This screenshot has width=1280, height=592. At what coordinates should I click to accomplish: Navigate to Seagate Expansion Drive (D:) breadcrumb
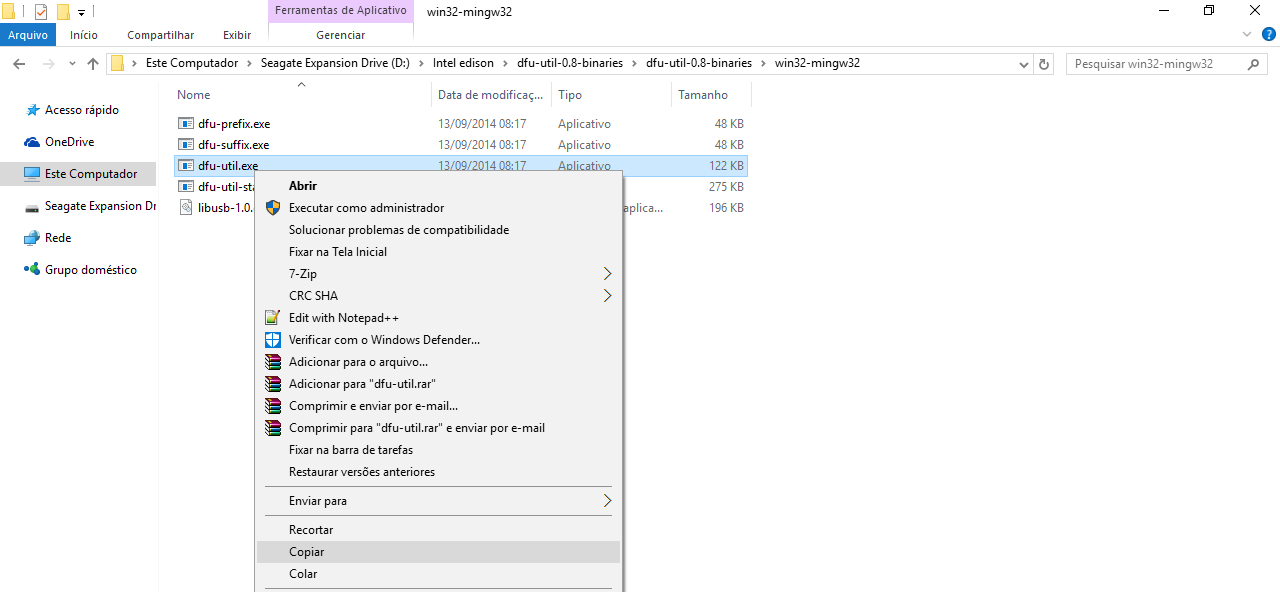(x=335, y=63)
